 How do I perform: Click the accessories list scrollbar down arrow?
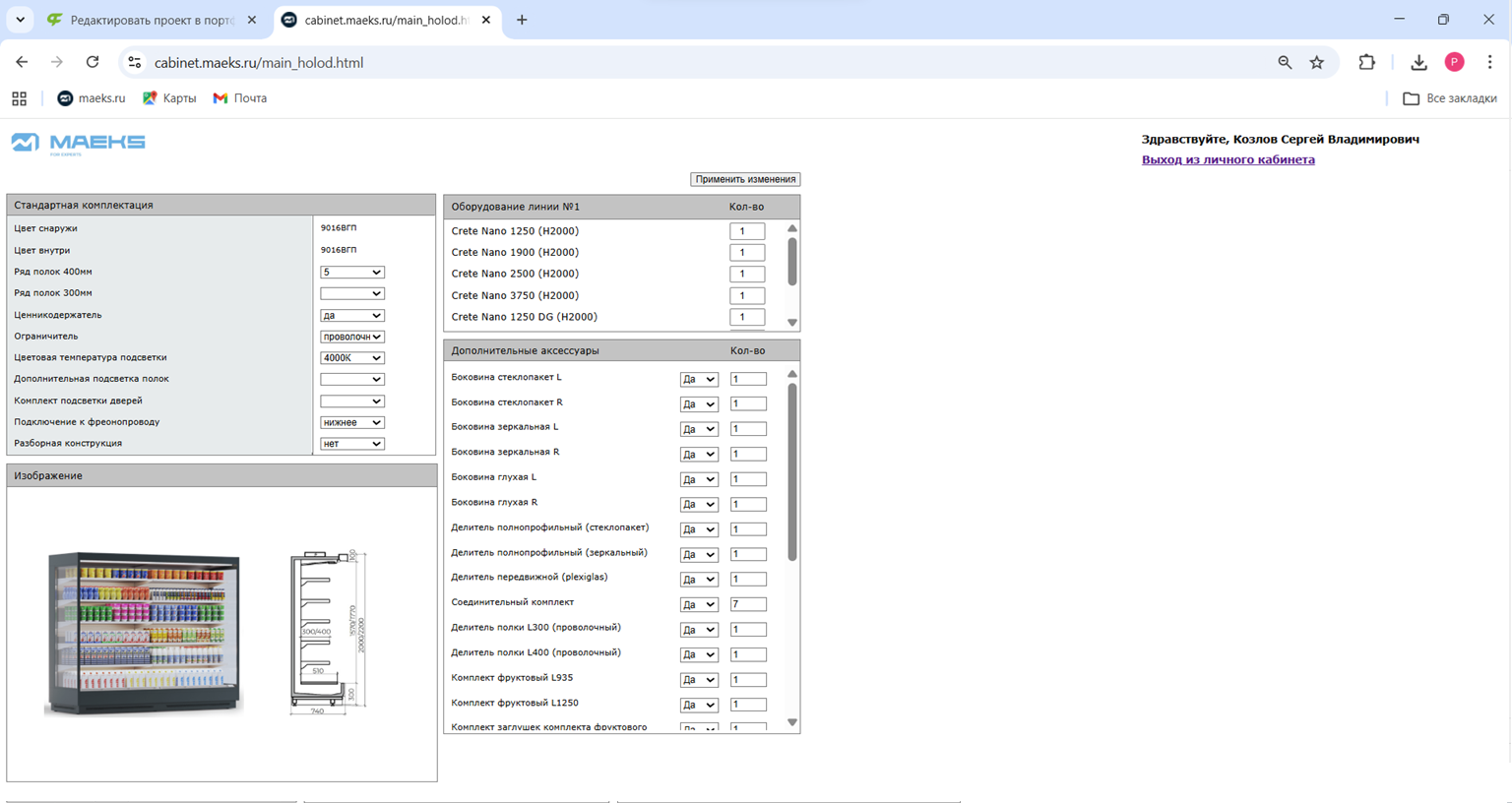tap(791, 722)
